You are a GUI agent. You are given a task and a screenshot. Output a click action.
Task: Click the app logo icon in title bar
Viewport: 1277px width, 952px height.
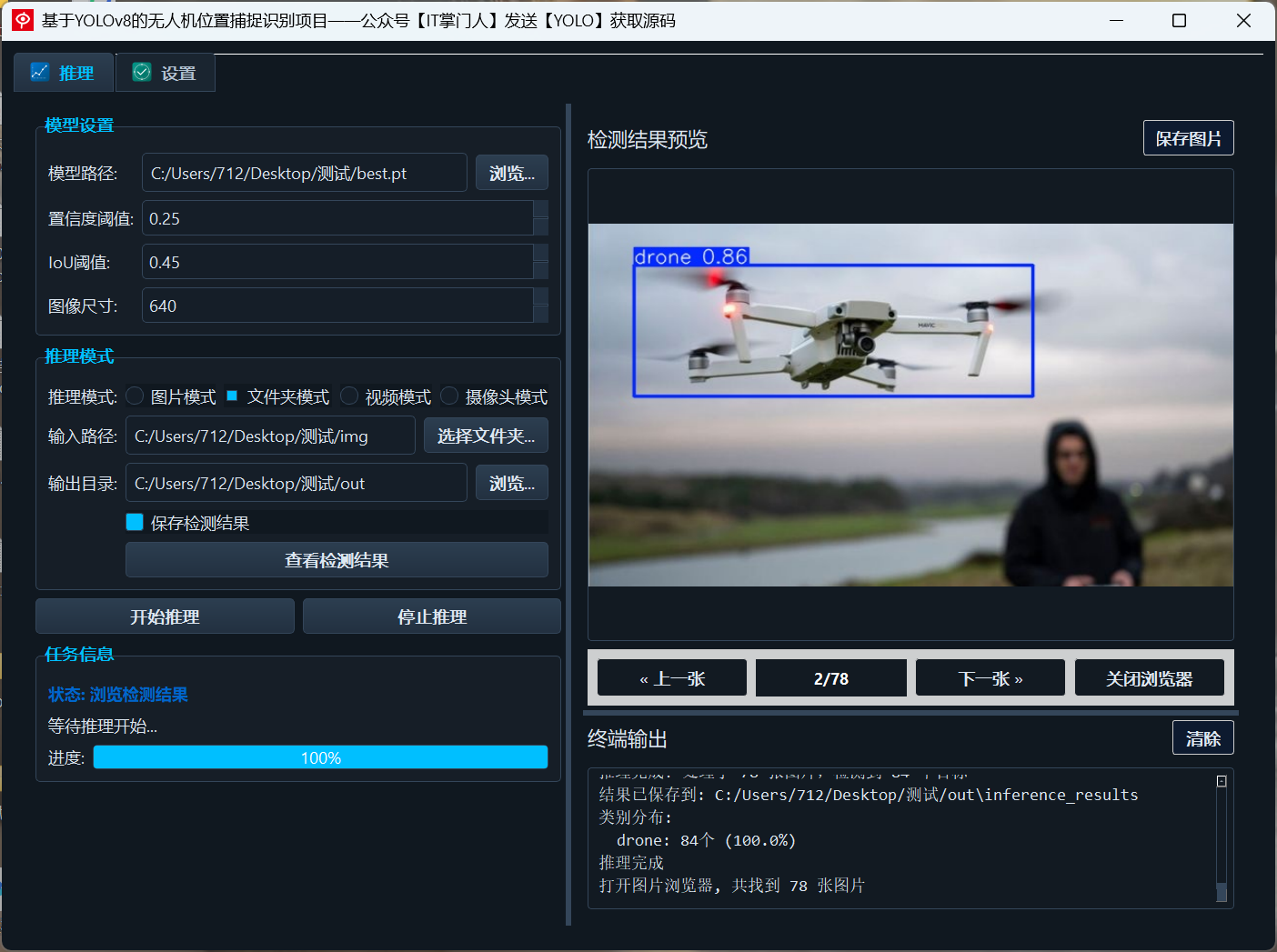(22, 20)
